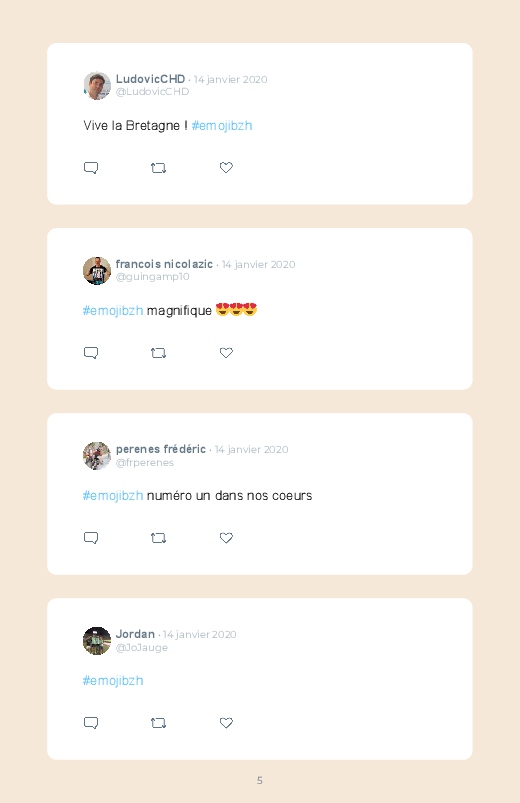
Task: Like LudovicCHD's Vive la Bretagne tweet
Action: [226, 167]
